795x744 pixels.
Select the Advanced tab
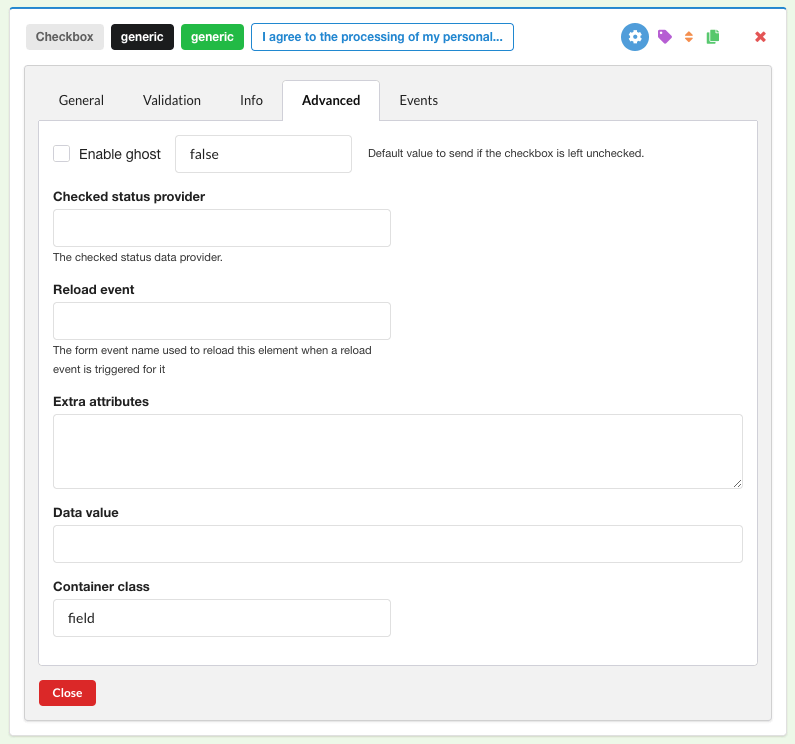pyautogui.click(x=331, y=100)
